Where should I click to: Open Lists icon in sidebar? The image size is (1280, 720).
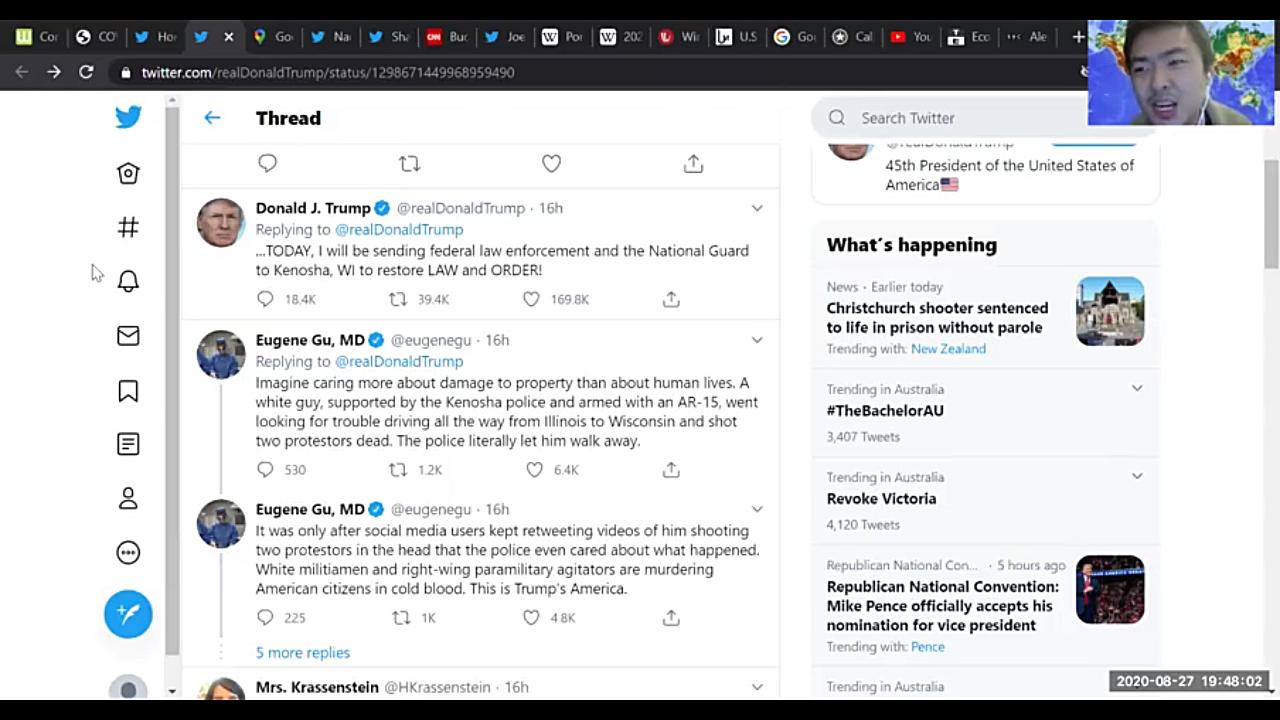pos(128,444)
